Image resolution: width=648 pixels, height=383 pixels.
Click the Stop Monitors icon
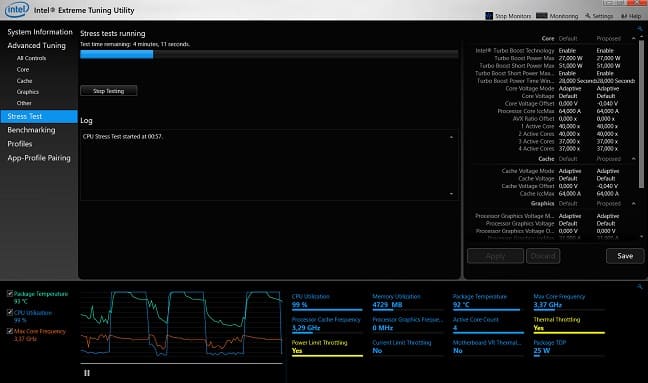coord(489,16)
